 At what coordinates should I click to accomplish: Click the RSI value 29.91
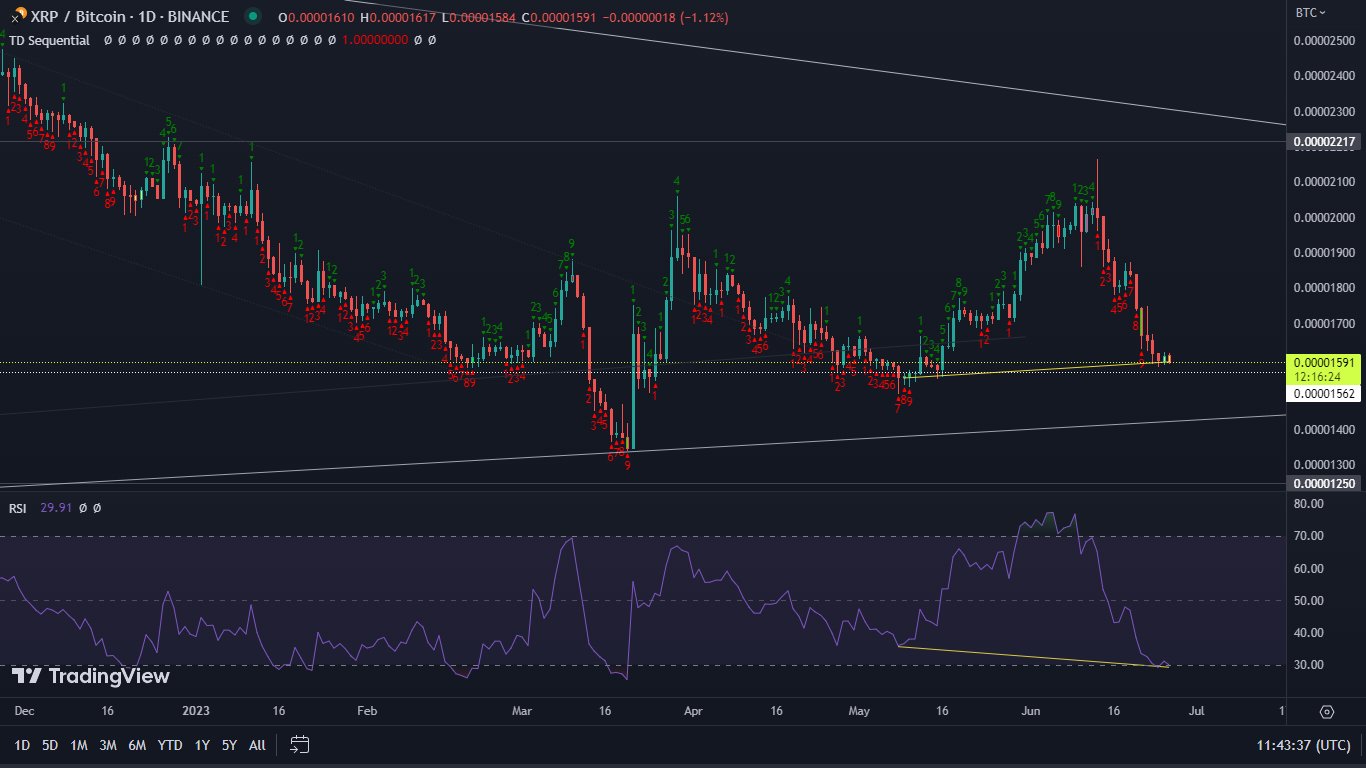pyautogui.click(x=54, y=508)
